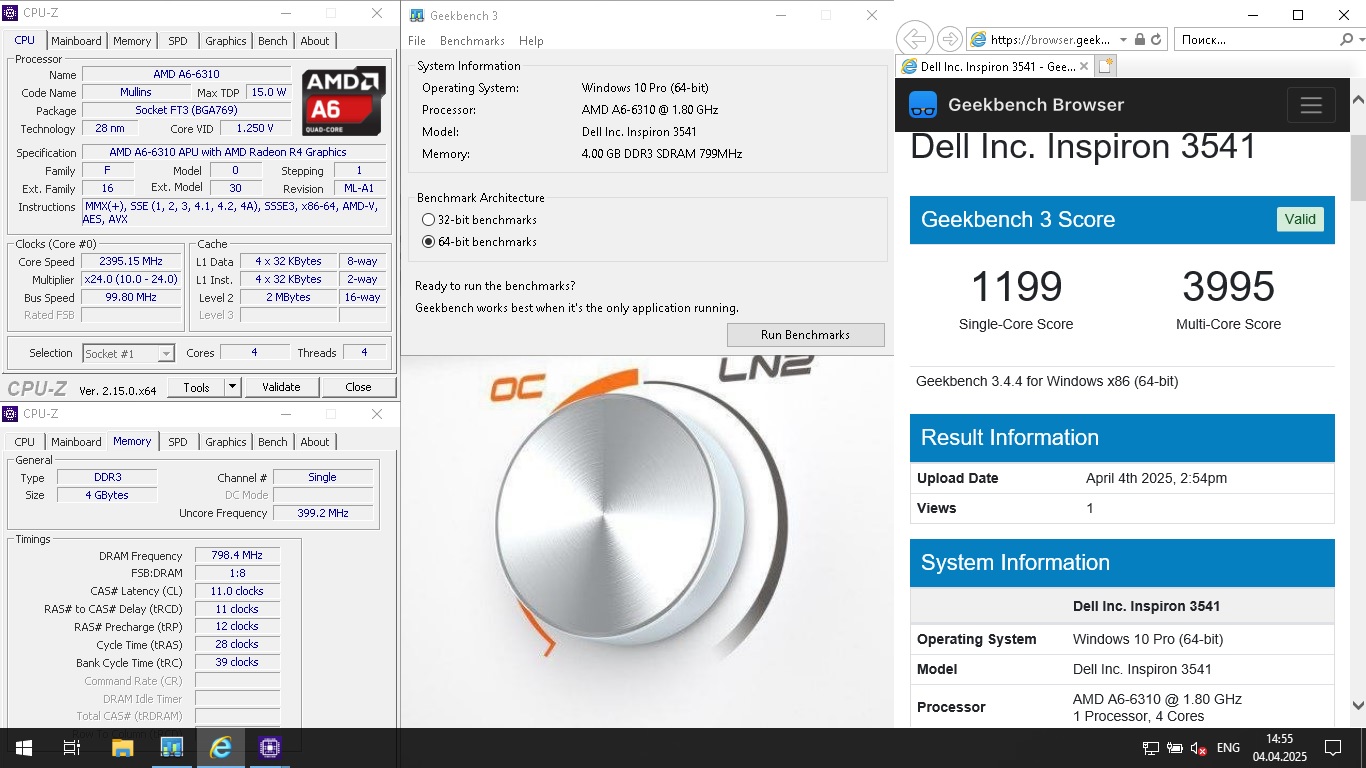Switch to CPU tab in Memory CPU-Z window
1366x768 pixels.
coord(24,442)
